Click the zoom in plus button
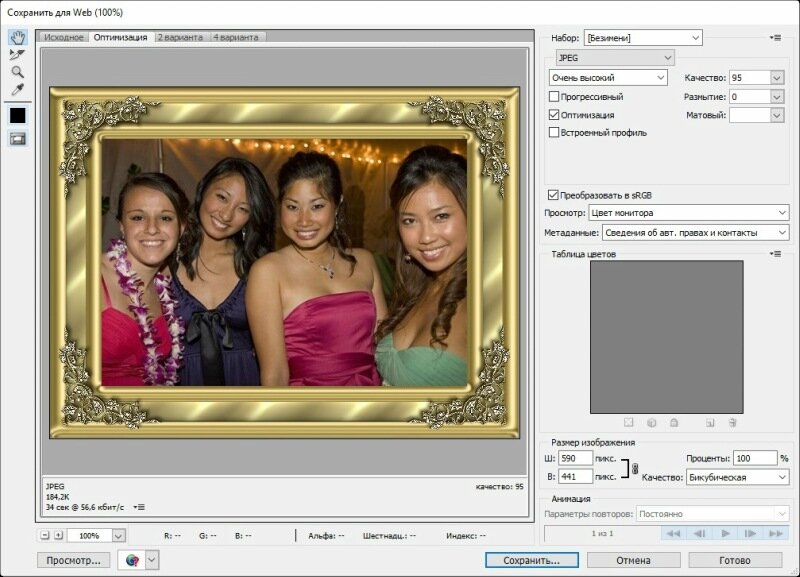800x577 pixels. [x=58, y=535]
